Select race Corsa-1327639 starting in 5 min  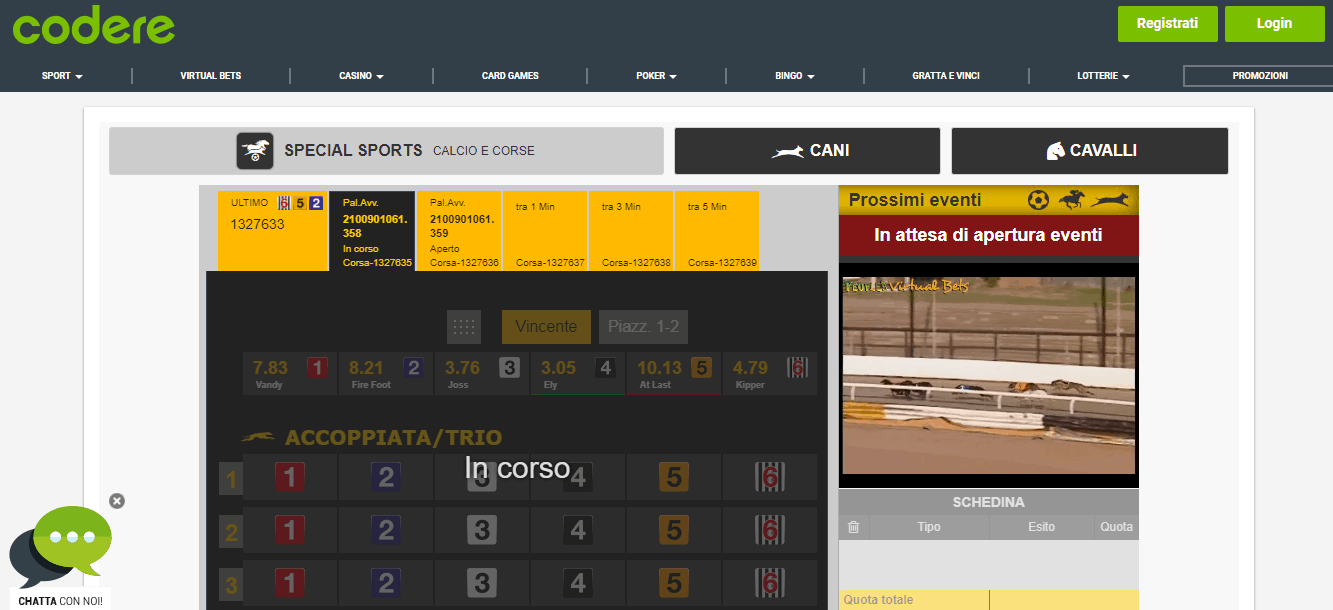click(x=717, y=231)
